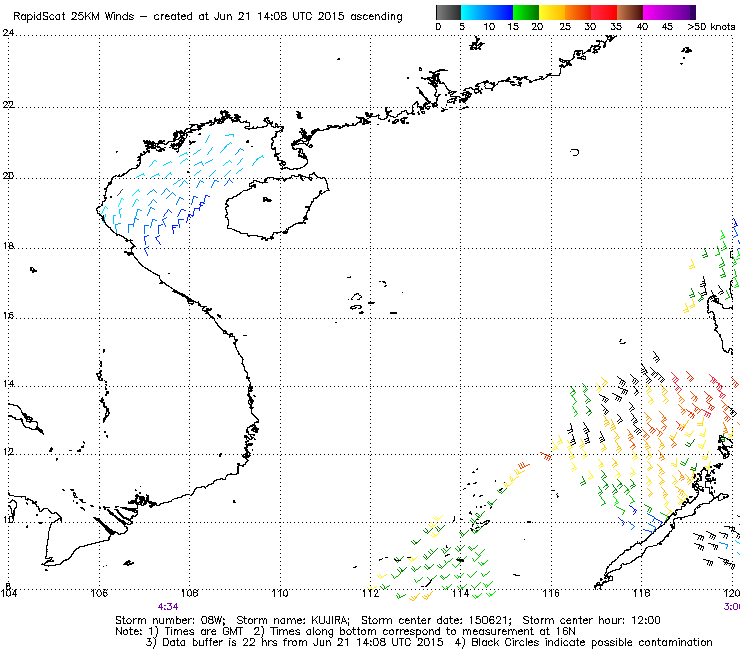Viewport: 740px width, 650px height.
Task: Click the longitude axis label "104"
Action: click(x=9, y=593)
